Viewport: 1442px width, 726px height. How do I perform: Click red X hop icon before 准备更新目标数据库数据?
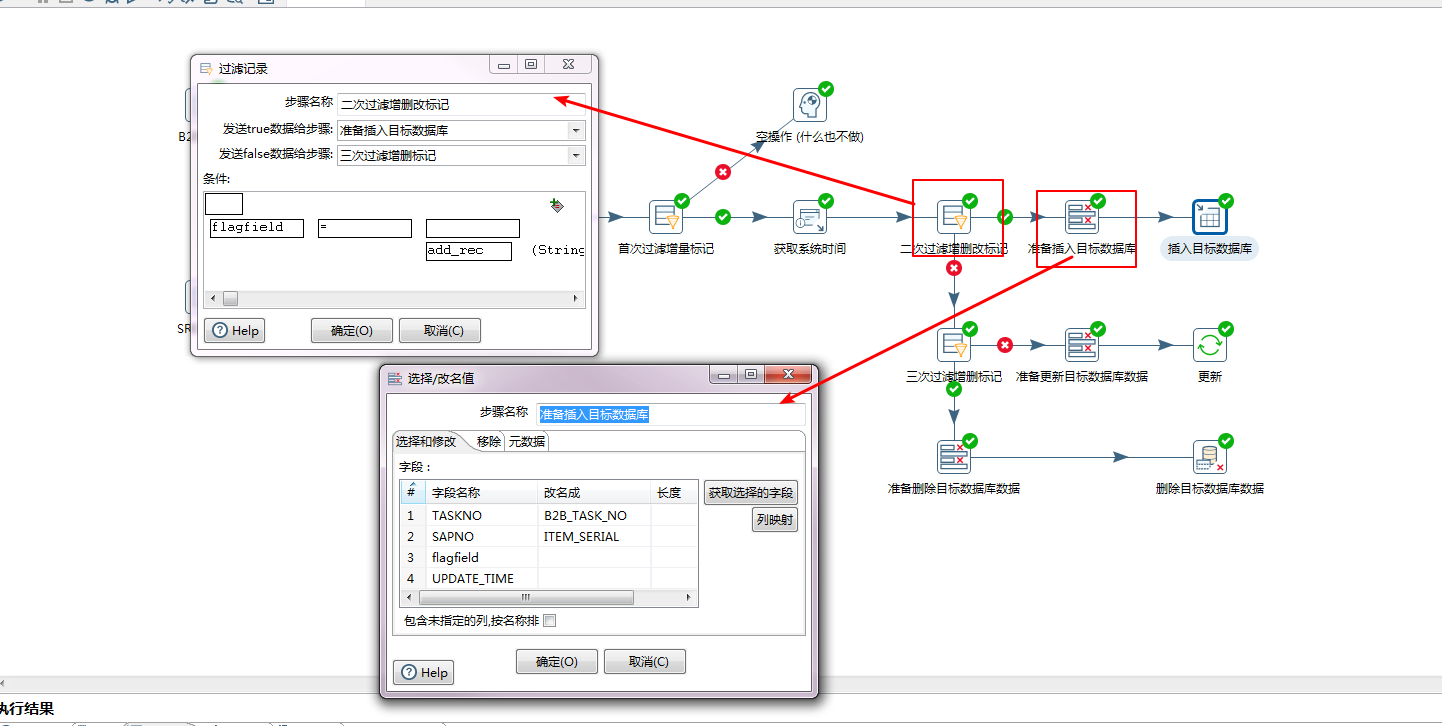coord(1005,345)
